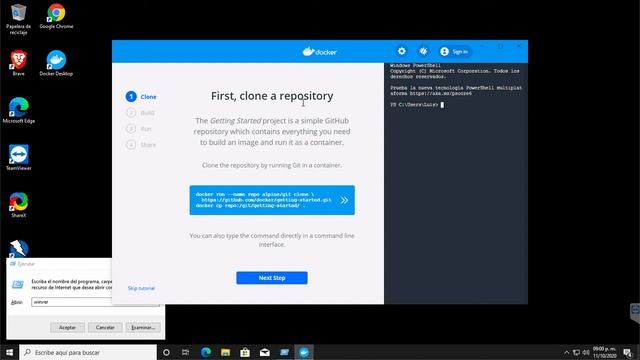Click the Docker whale logo in header

(320, 51)
